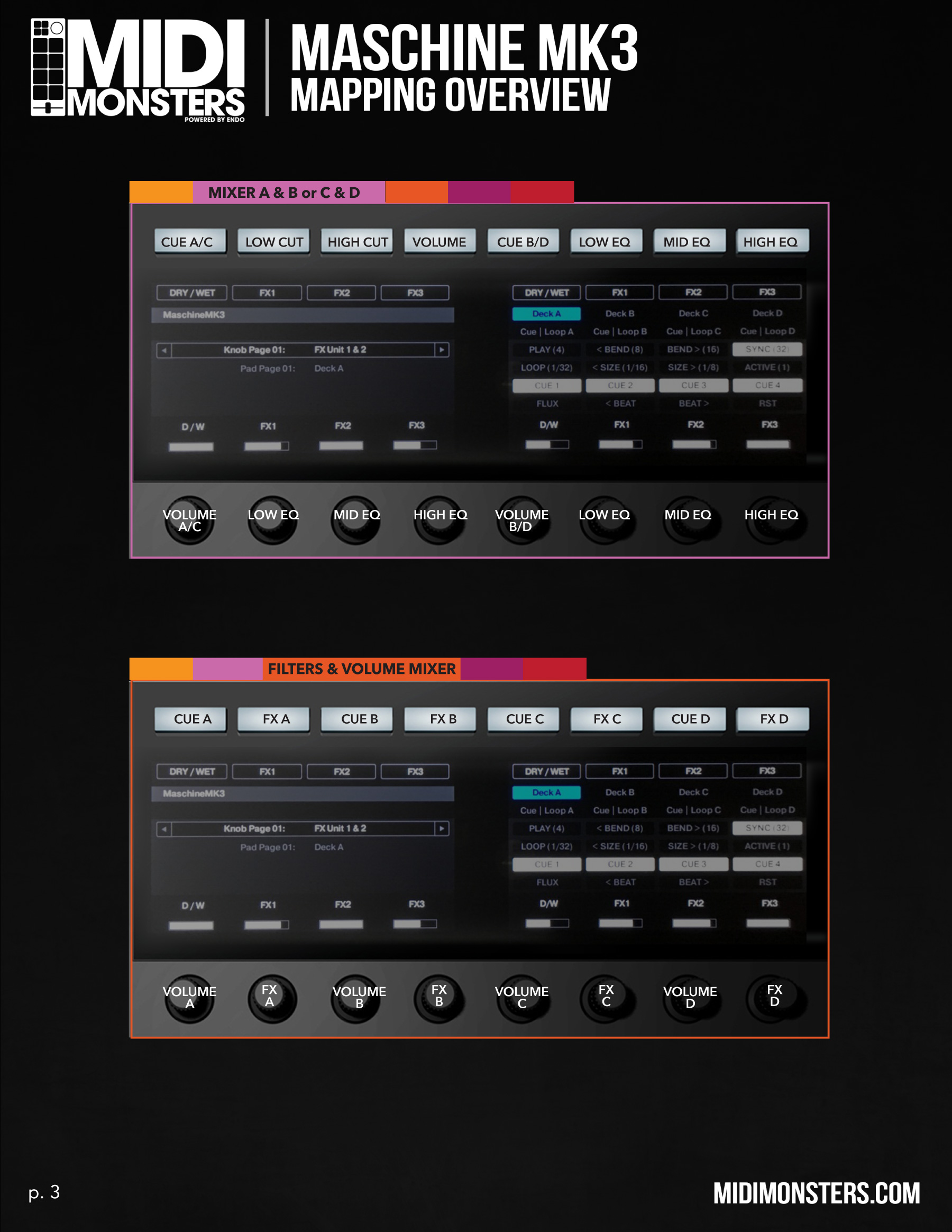Click the Knob Page right arrow in the filters panel
Image resolution: width=952 pixels, height=1232 pixels.
coord(442,829)
